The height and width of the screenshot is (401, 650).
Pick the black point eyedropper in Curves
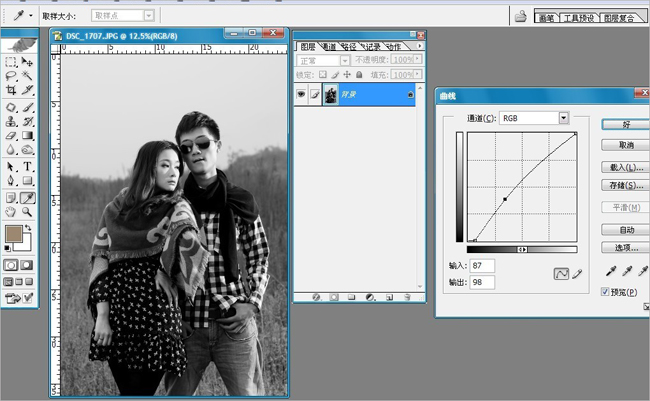[611, 272]
